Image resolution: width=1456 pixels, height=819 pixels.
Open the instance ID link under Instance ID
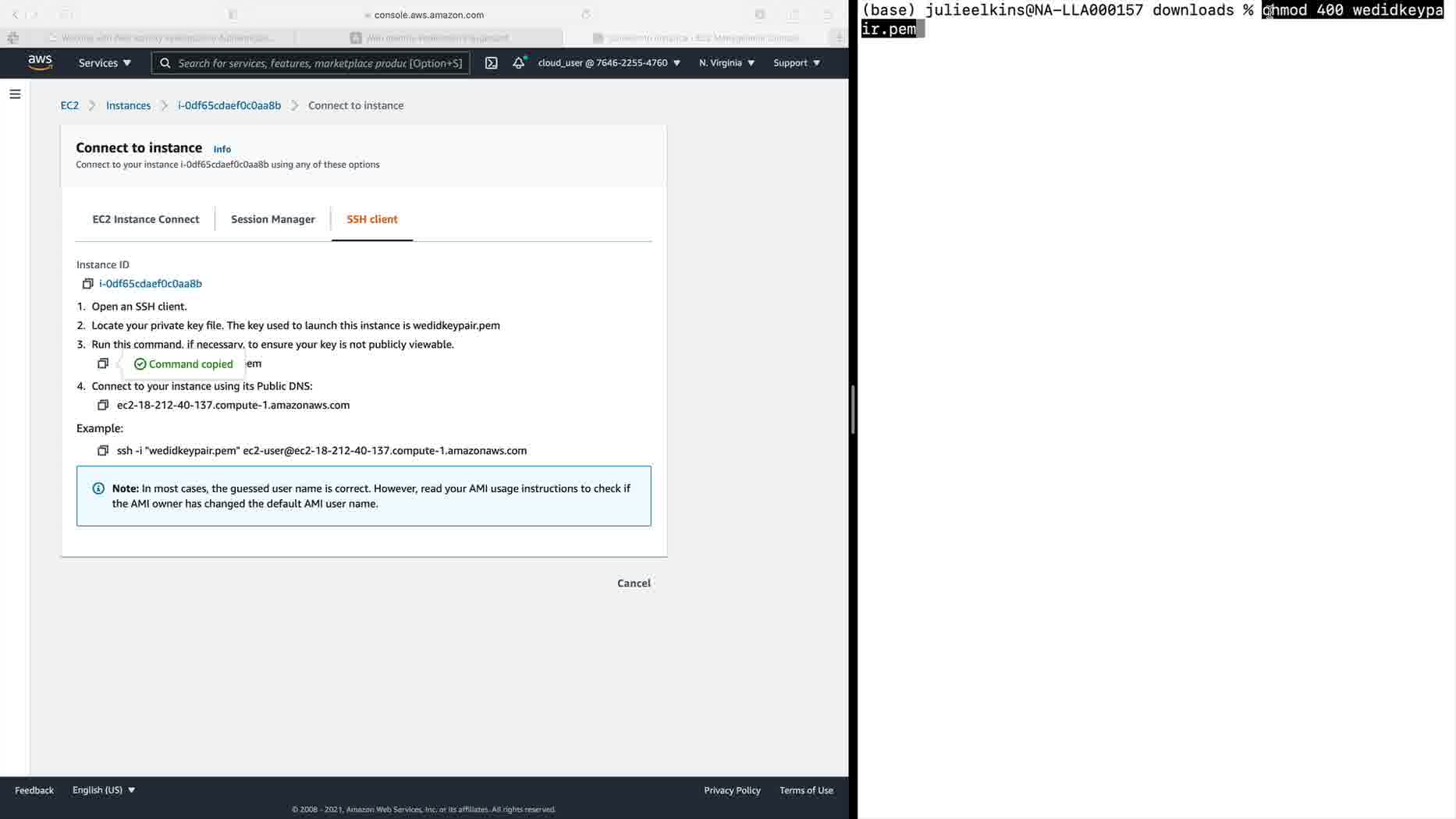tap(151, 284)
